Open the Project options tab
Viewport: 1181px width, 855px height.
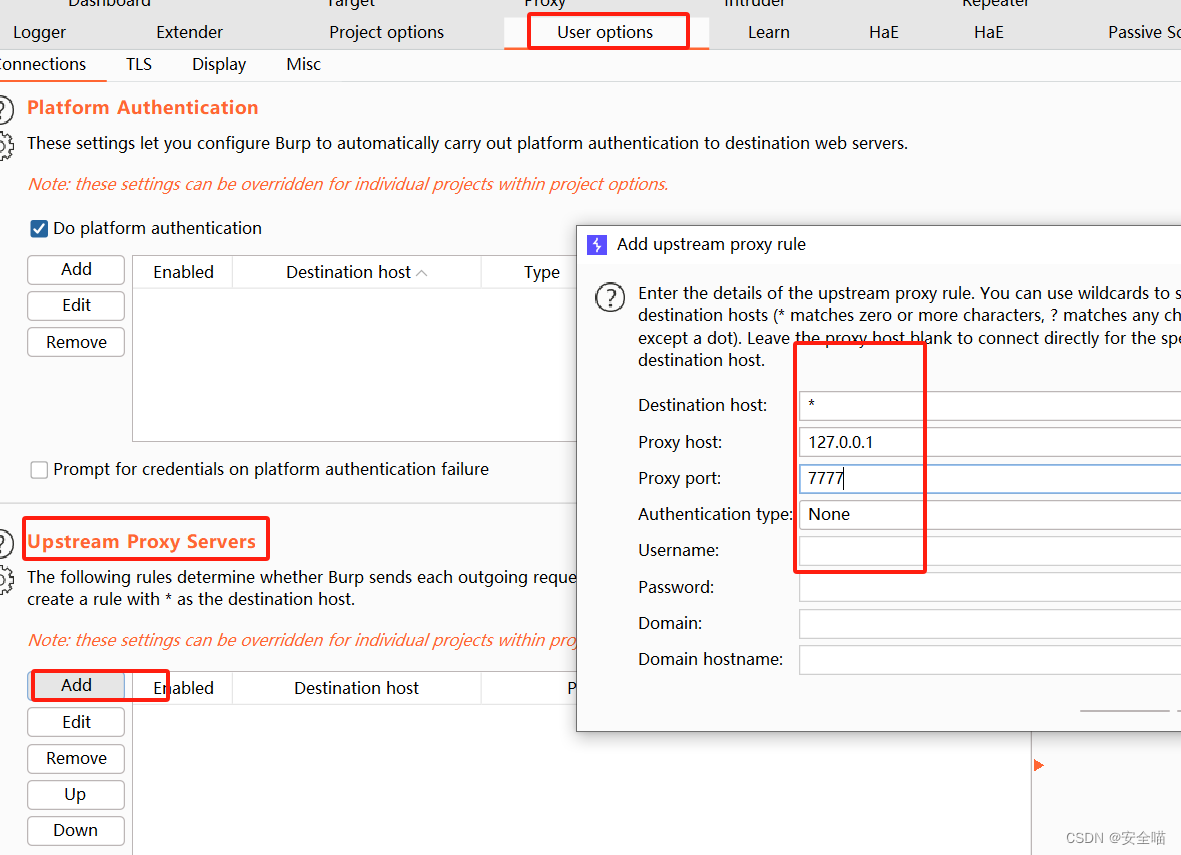[386, 32]
